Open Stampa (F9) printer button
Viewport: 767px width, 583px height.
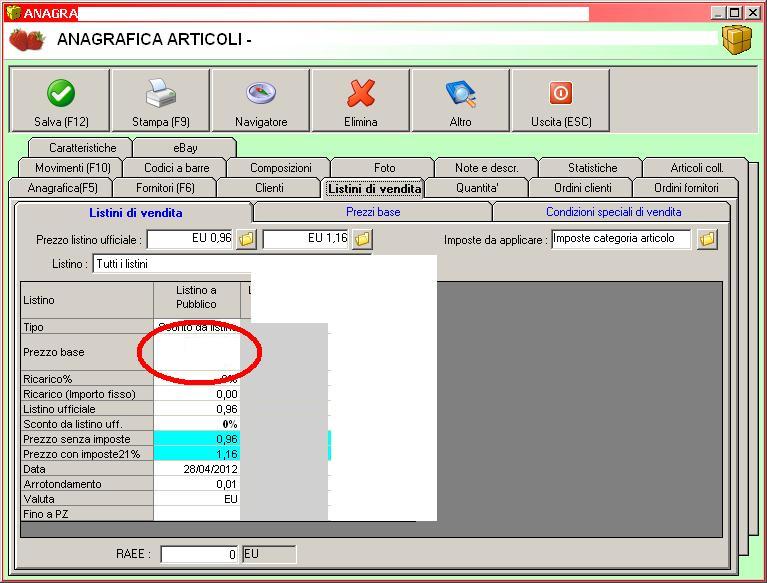[x=160, y=100]
